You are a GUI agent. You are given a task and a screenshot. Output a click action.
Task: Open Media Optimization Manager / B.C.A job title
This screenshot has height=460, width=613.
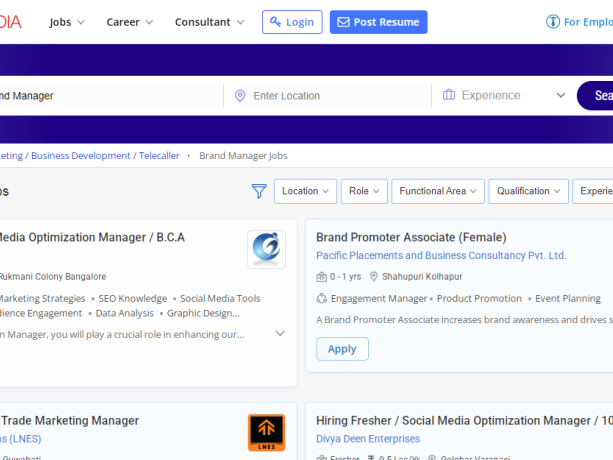click(x=91, y=237)
